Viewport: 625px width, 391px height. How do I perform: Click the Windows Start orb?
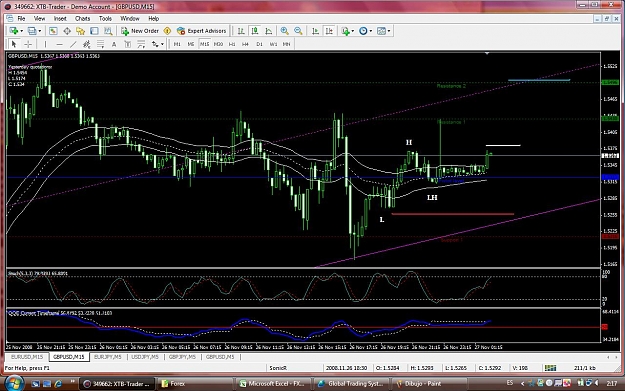pyautogui.click(x=14, y=383)
